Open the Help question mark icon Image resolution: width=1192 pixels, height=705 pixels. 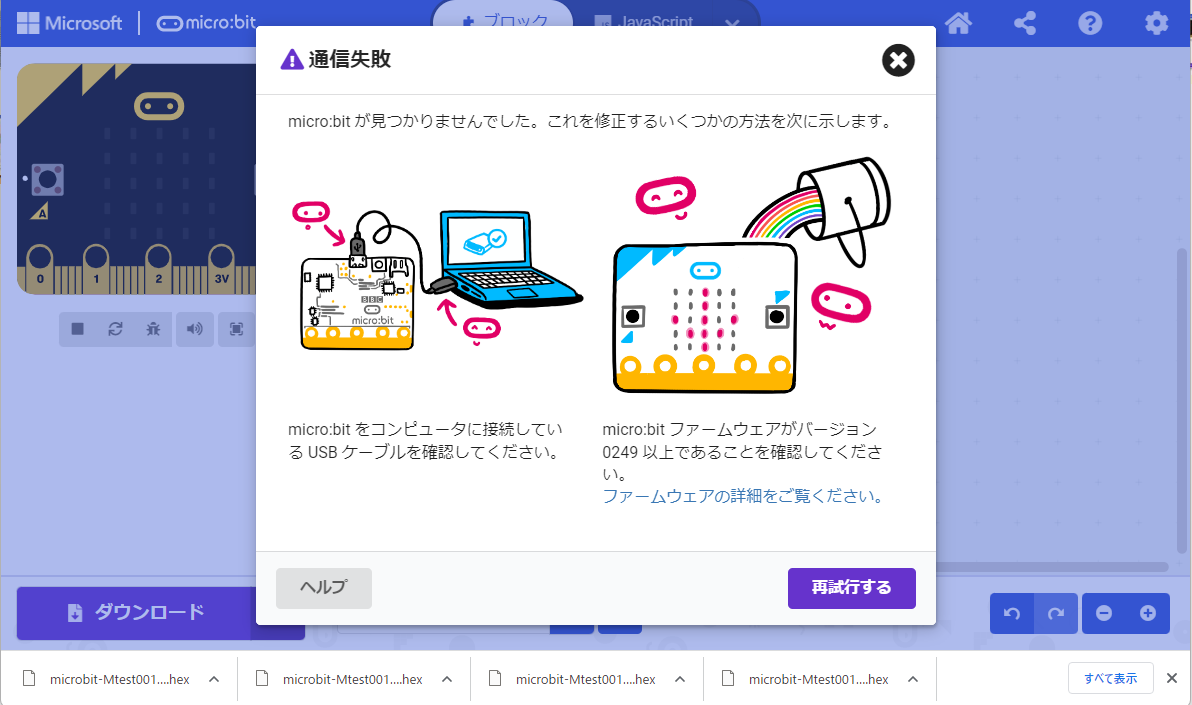point(1090,23)
